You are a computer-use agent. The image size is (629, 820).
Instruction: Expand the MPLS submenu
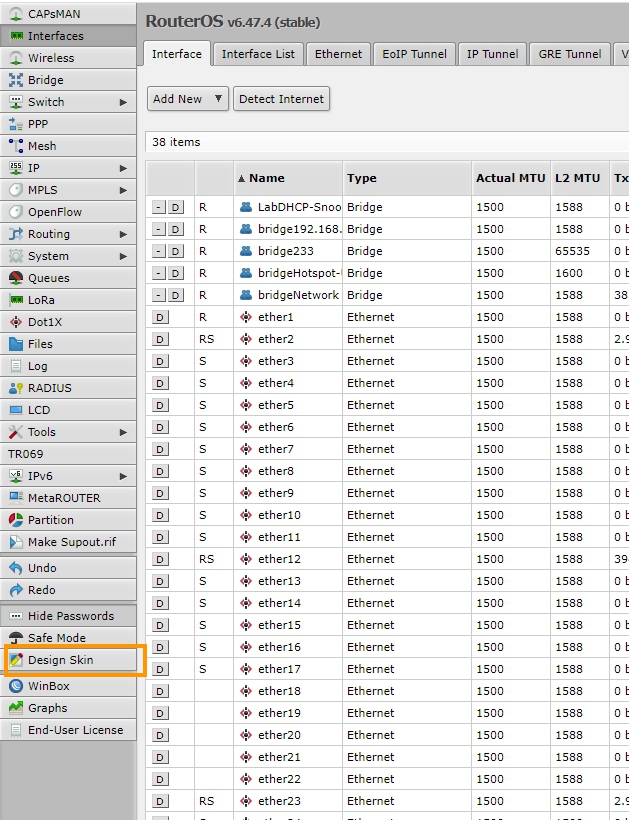(x=123, y=190)
